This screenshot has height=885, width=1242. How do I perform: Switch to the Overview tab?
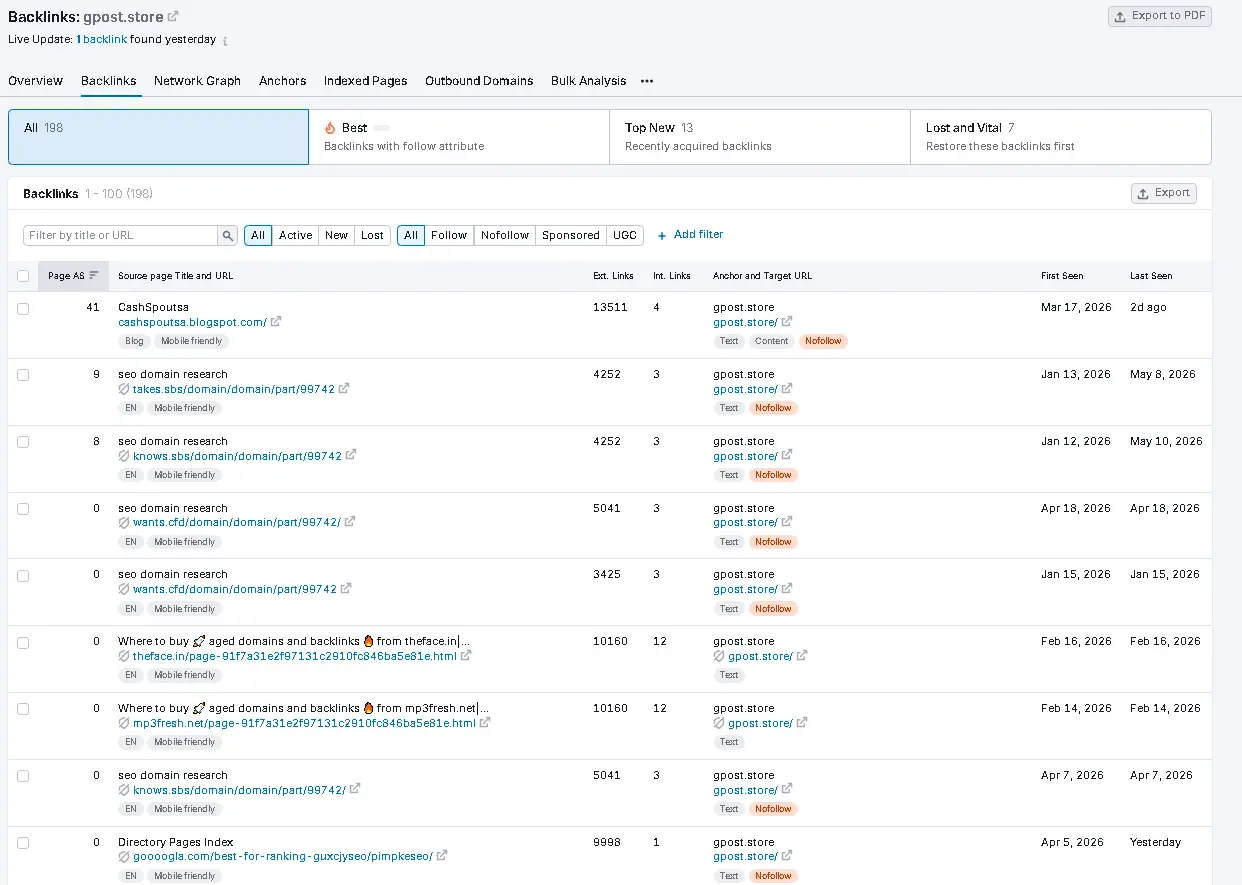(x=35, y=81)
